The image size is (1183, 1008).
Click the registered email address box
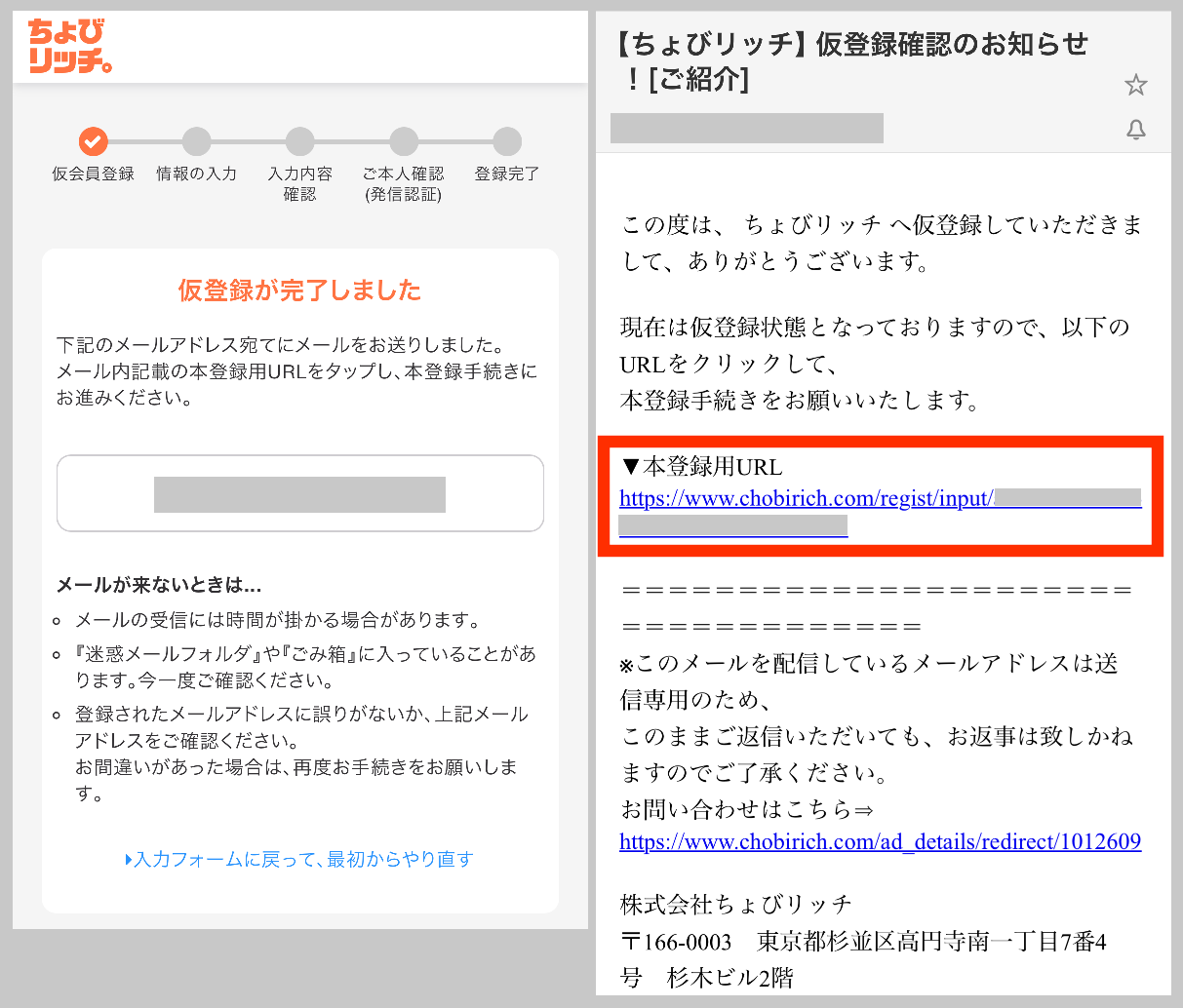pos(299,493)
